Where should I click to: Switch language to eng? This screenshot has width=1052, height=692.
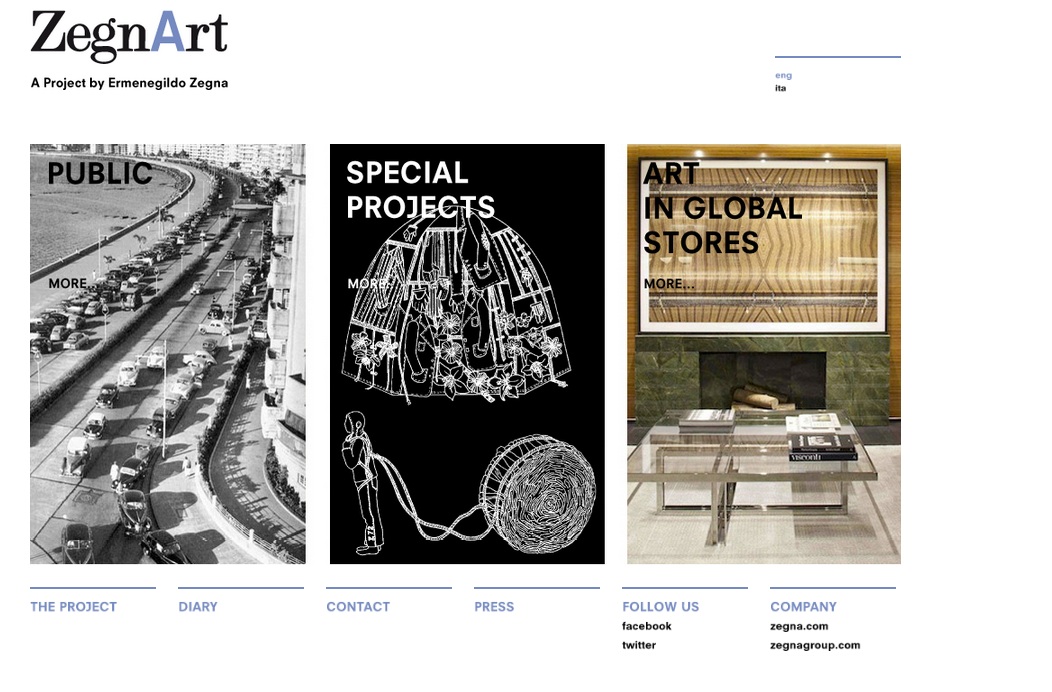pos(784,75)
